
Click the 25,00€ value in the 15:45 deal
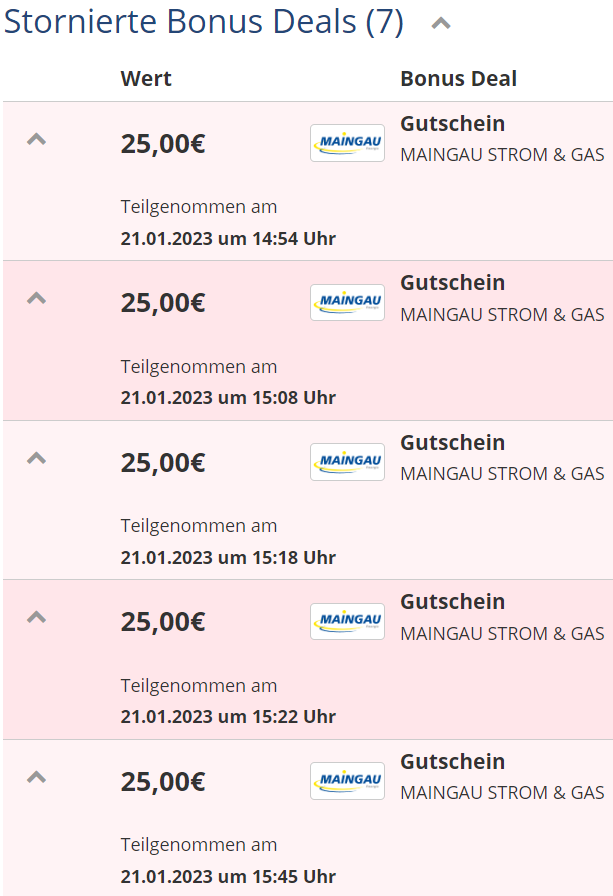coord(163,782)
